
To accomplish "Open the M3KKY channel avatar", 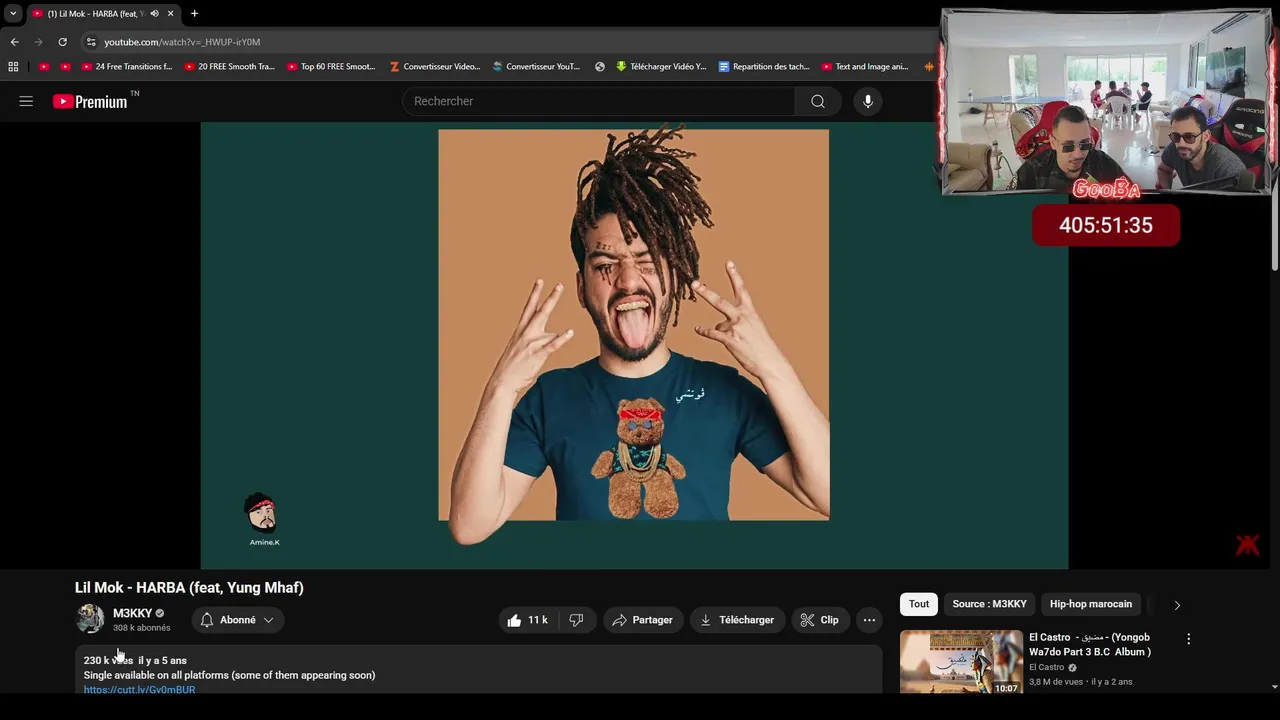I will [x=90, y=619].
